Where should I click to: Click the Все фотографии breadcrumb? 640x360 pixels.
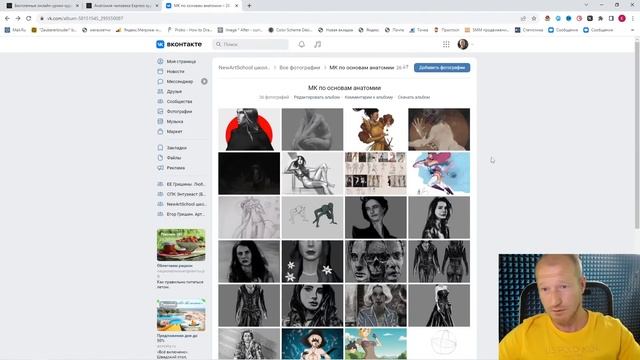point(300,68)
